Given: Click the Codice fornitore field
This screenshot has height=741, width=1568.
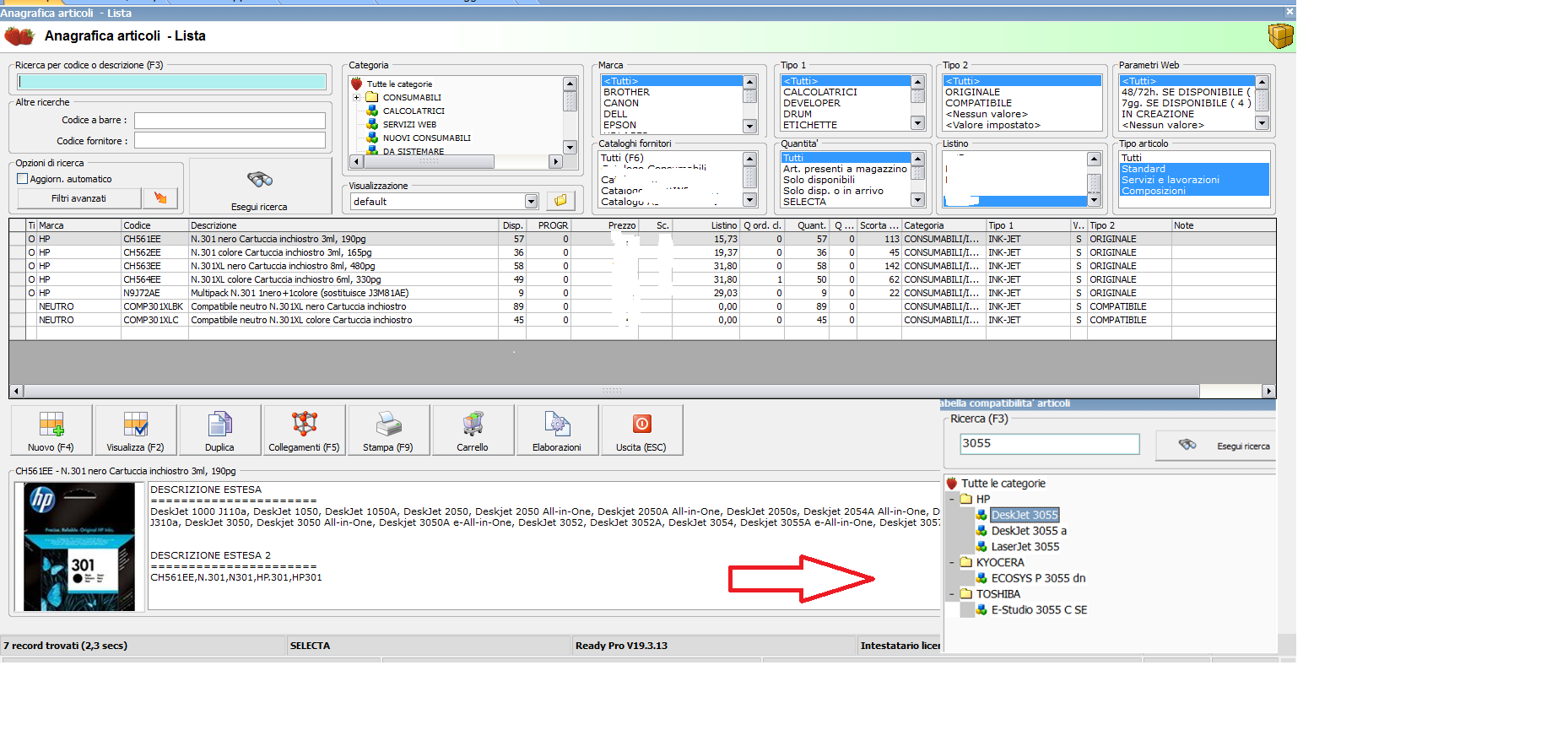Looking at the screenshot, I should (x=230, y=141).
